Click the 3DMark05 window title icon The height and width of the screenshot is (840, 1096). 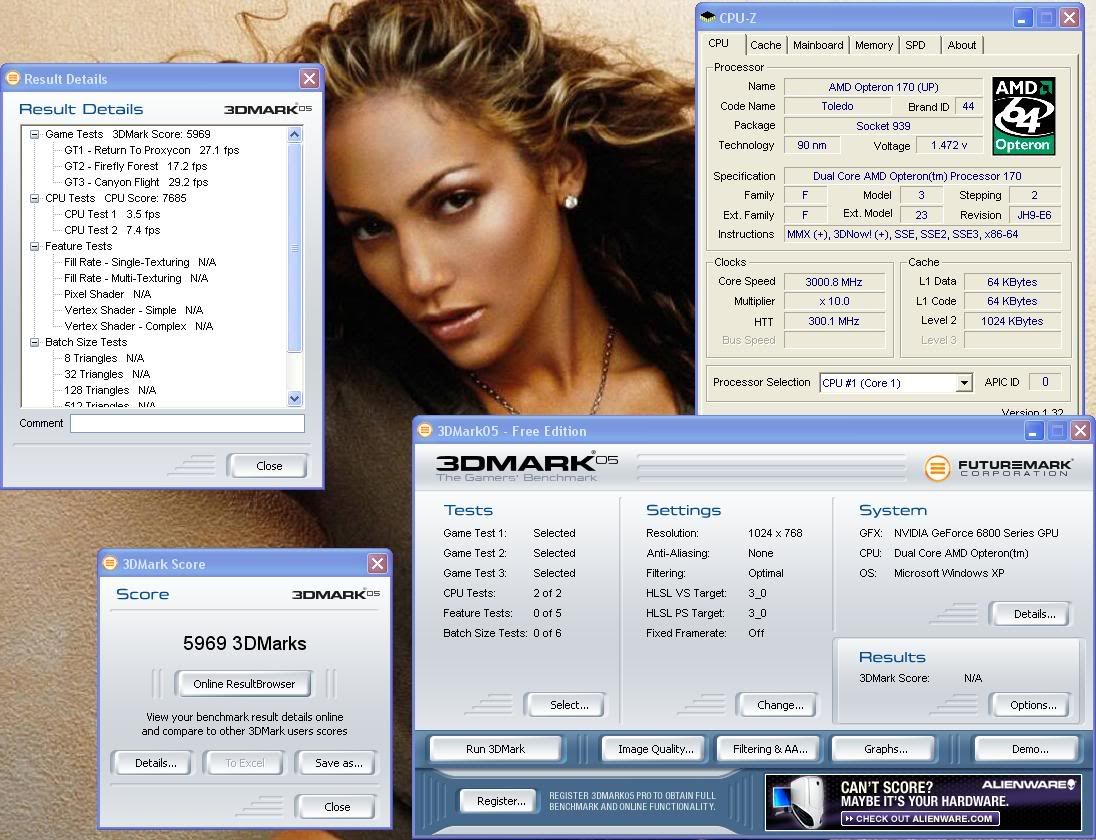[425, 430]
